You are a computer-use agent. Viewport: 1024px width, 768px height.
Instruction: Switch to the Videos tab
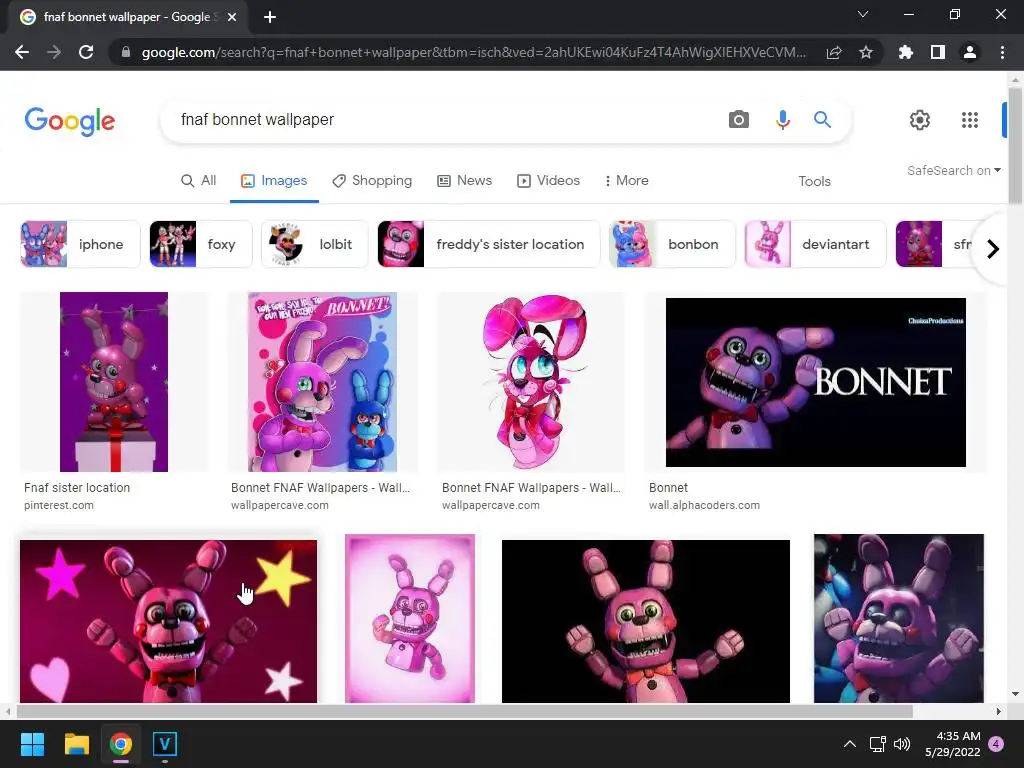click(549, 181)
